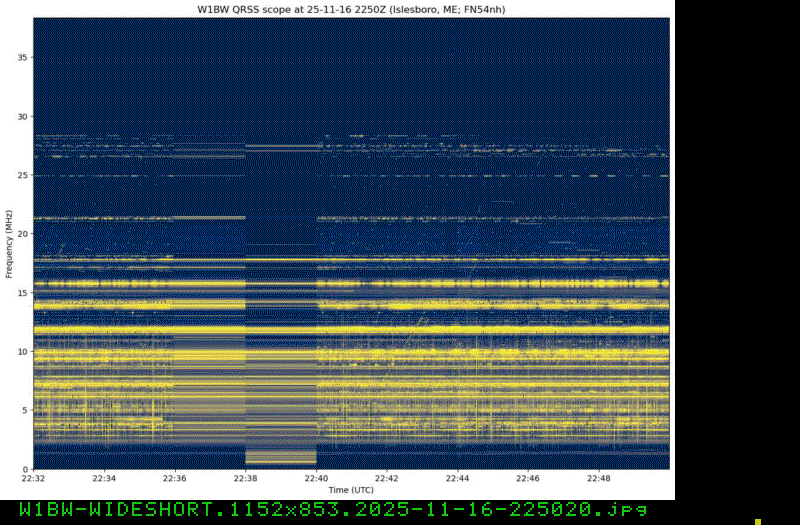800x525 pixels.
Task: Click the 5 tick on the frequency axis
Action: (x=26, y=410)
